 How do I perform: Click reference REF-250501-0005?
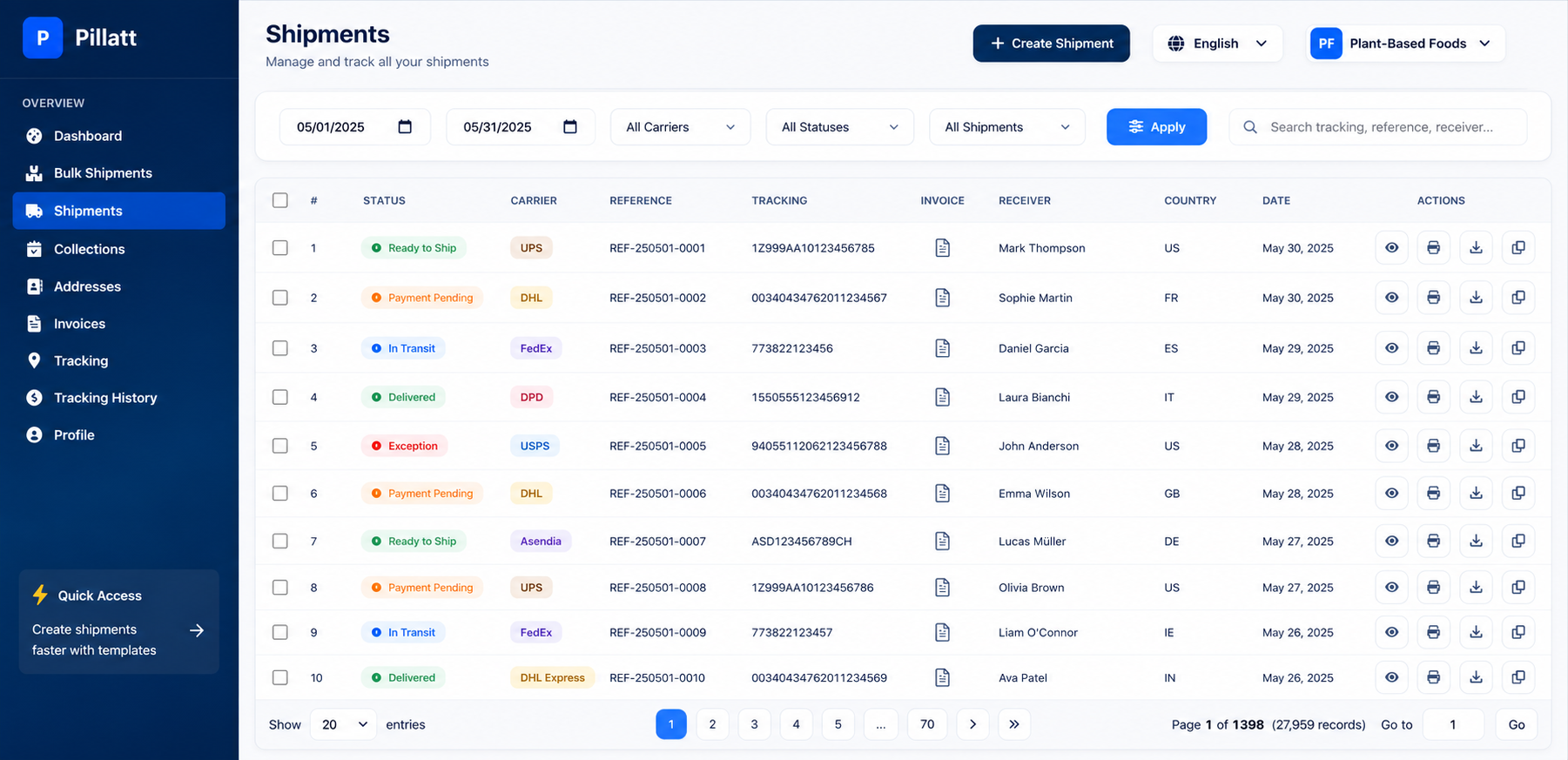point(657,446)
